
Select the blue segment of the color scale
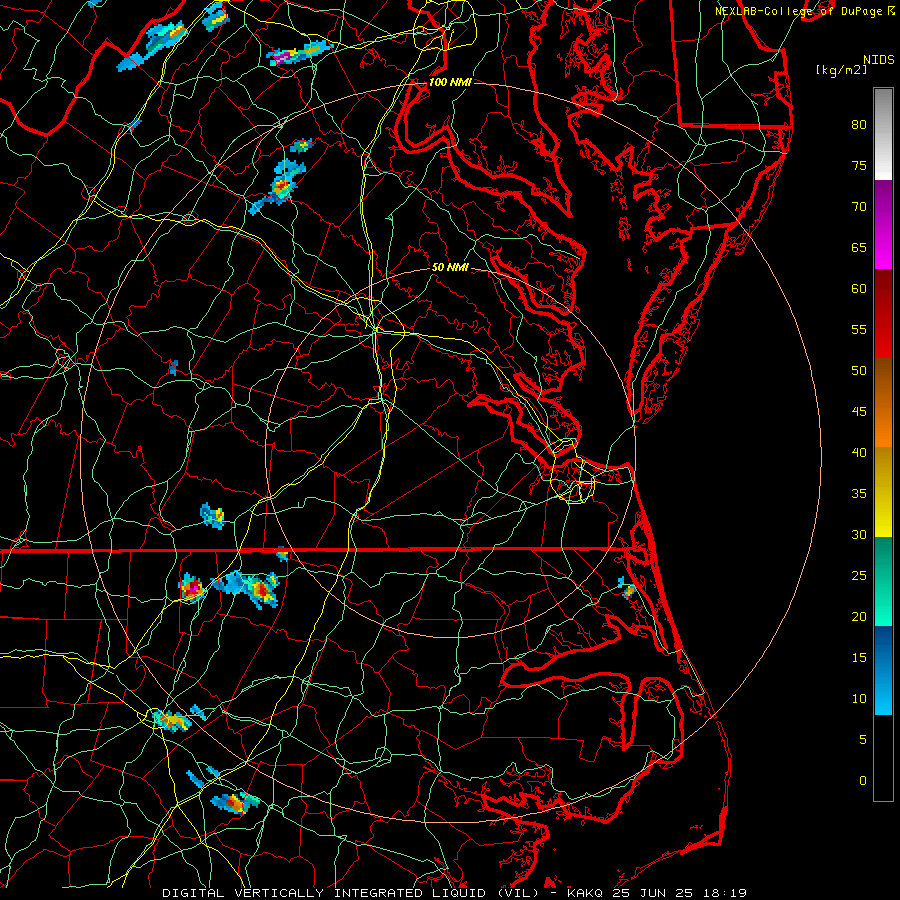click(x=883, y=670)
